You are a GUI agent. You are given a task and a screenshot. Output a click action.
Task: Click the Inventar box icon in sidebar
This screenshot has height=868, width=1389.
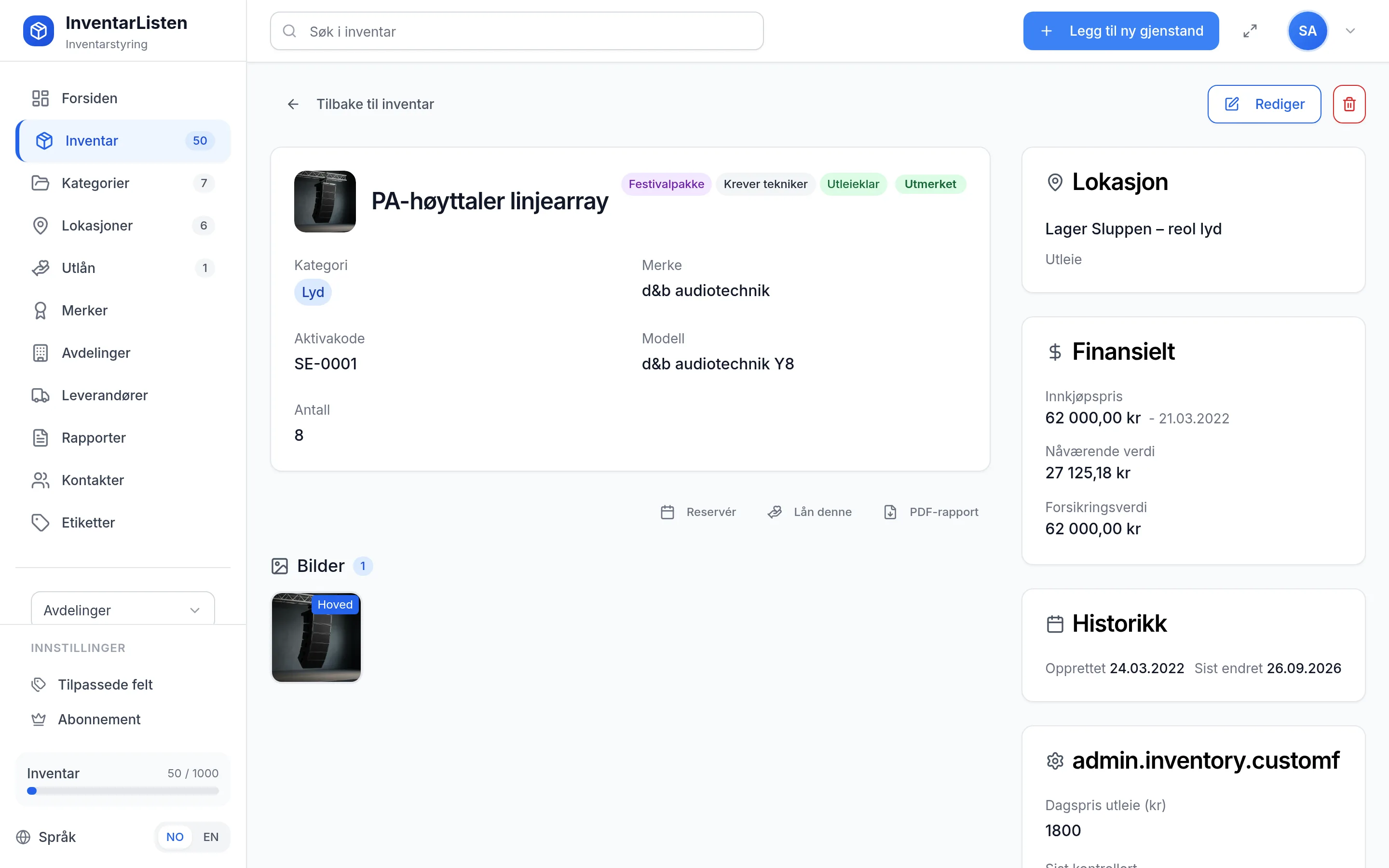tap(44, 141)
